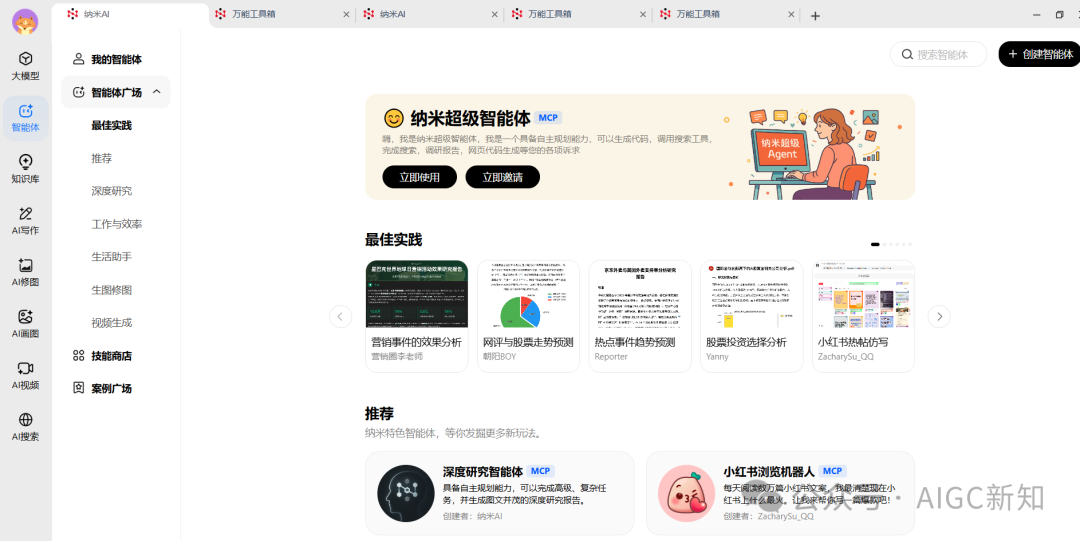Click the 深度研究智能体 title
Viewport: 1080px width, 541px height.
[x=483, y=471]
